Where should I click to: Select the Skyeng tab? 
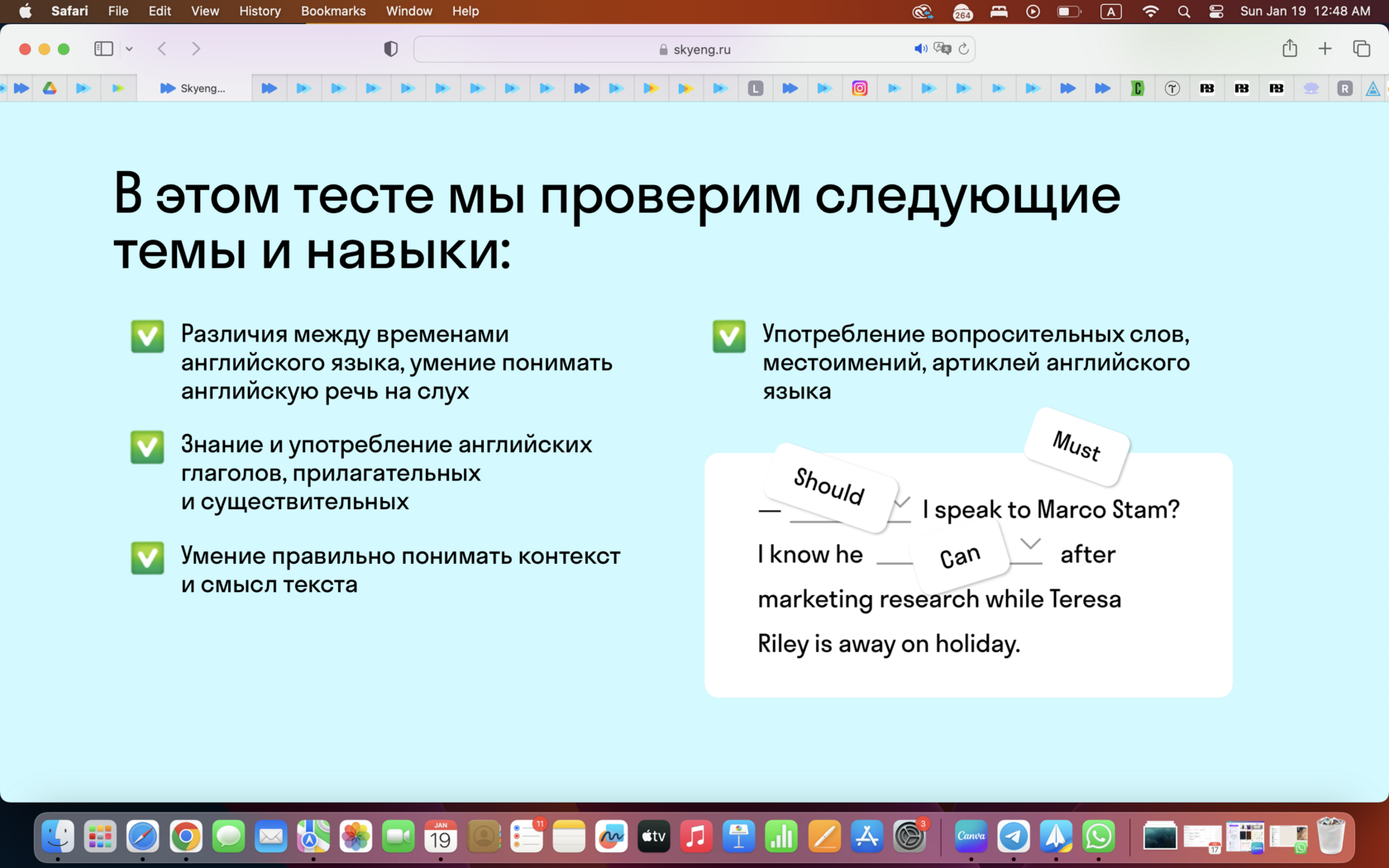pyautogui.click(x=193, y=88)
